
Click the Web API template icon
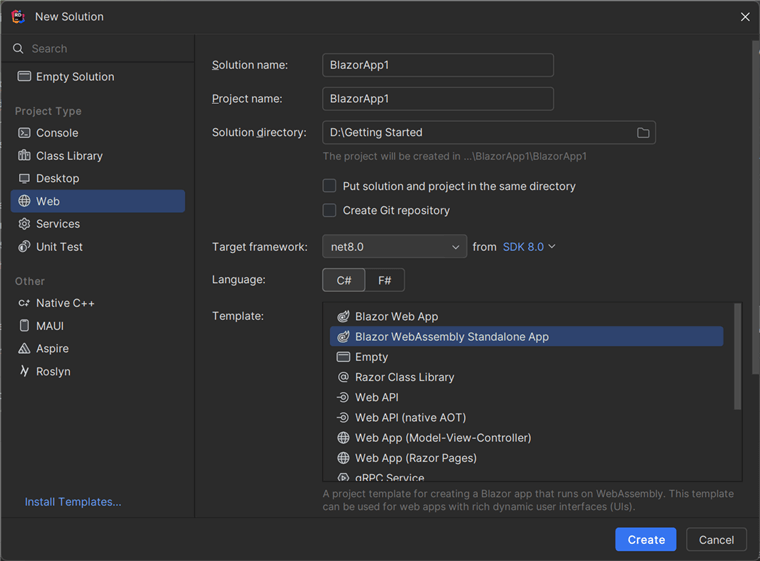click(343, 397)
